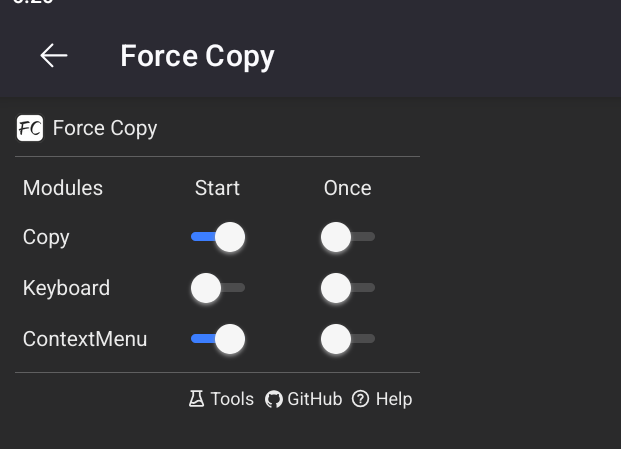Open the Help link text
Viewport: 621px width, 449px height.
tap(394, 399)
